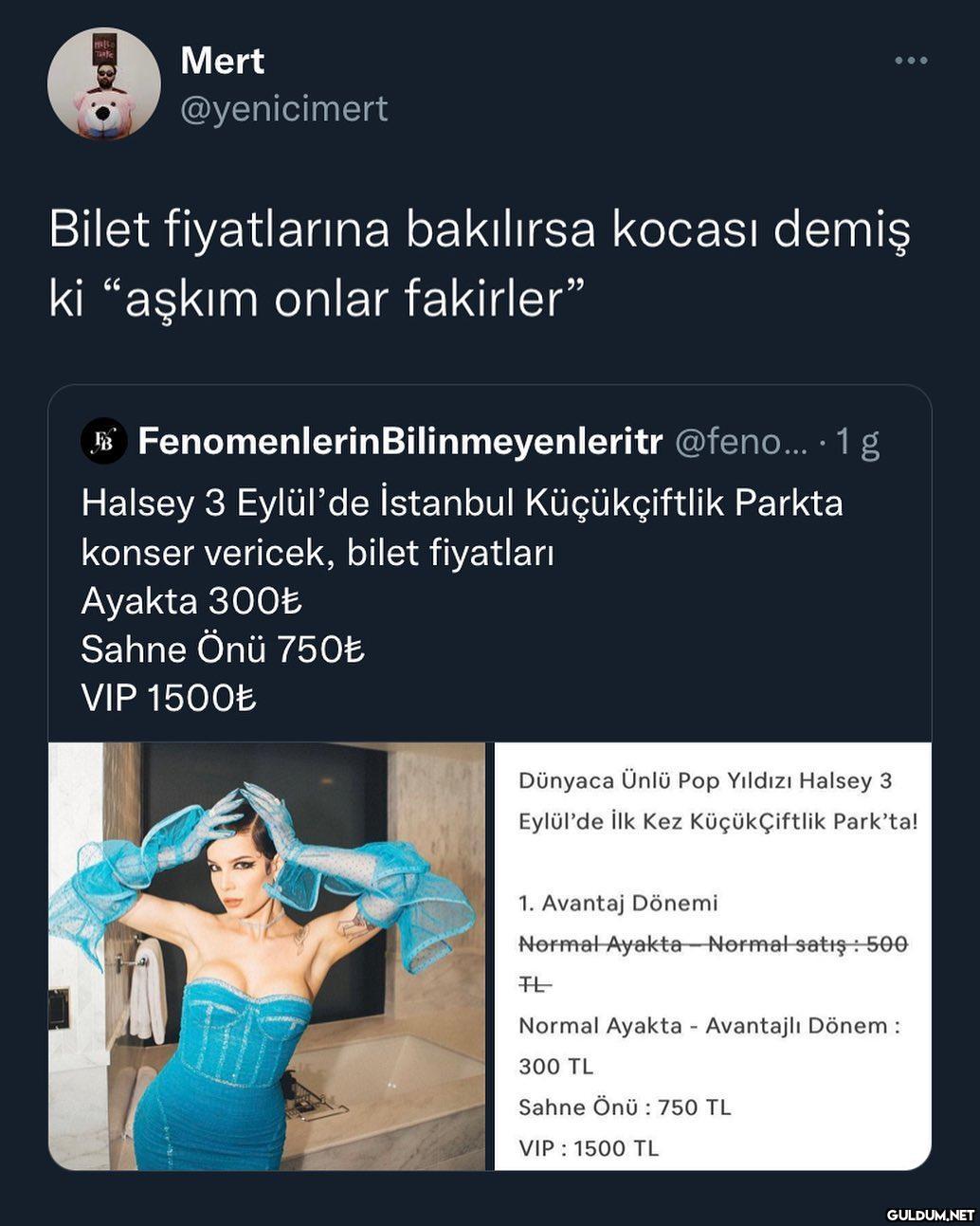This screenshot has height=1226, width=980.
Task: Click the 1. Avantaj Dönemi heading
Action: pos(618,903)
